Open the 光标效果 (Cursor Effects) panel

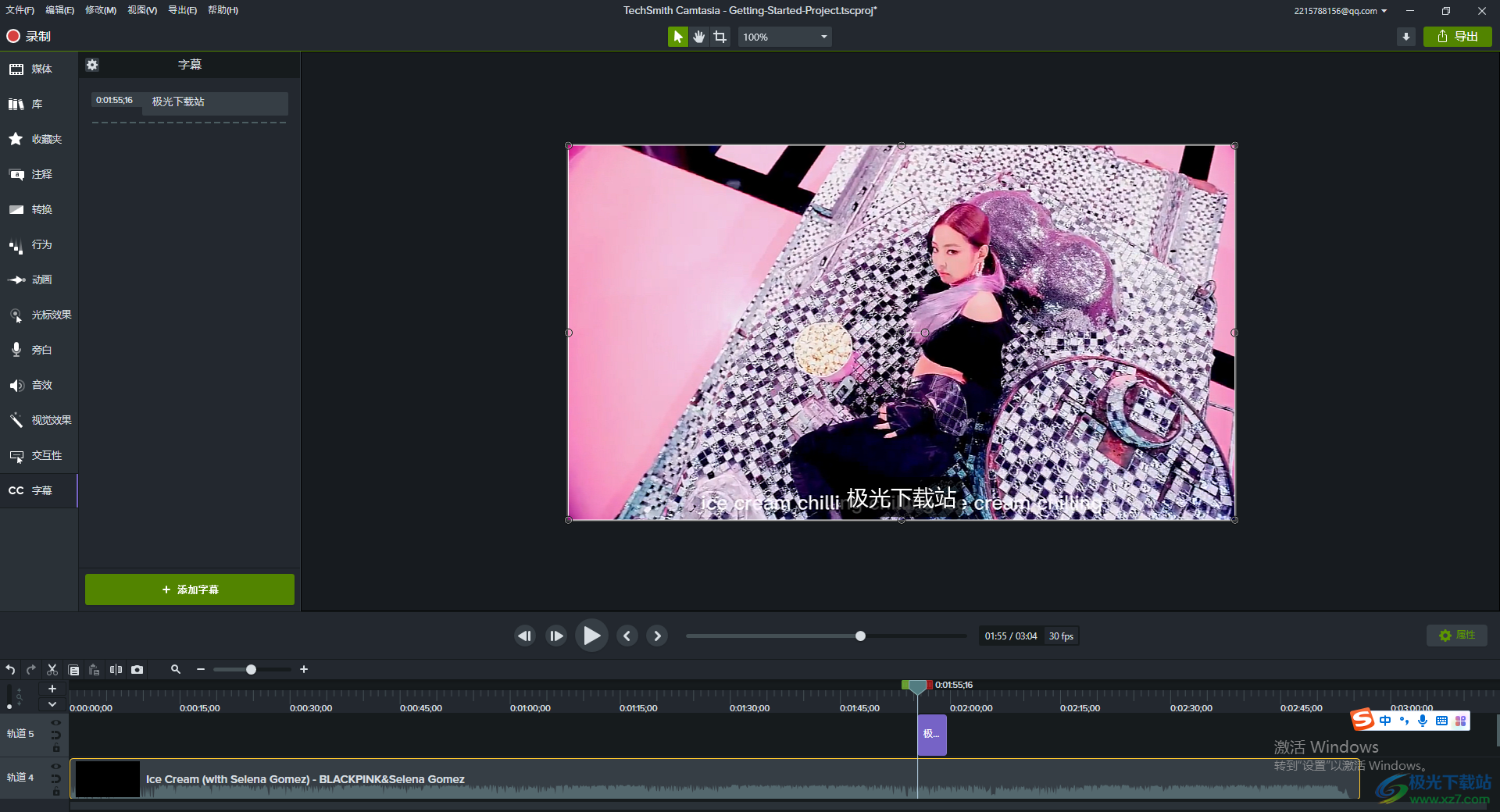pos(39,315)
